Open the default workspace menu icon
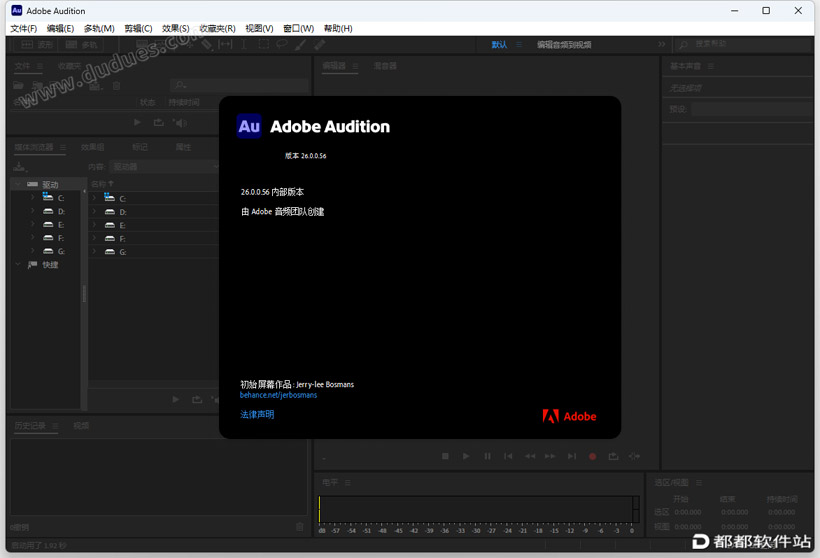 (519, 44)
